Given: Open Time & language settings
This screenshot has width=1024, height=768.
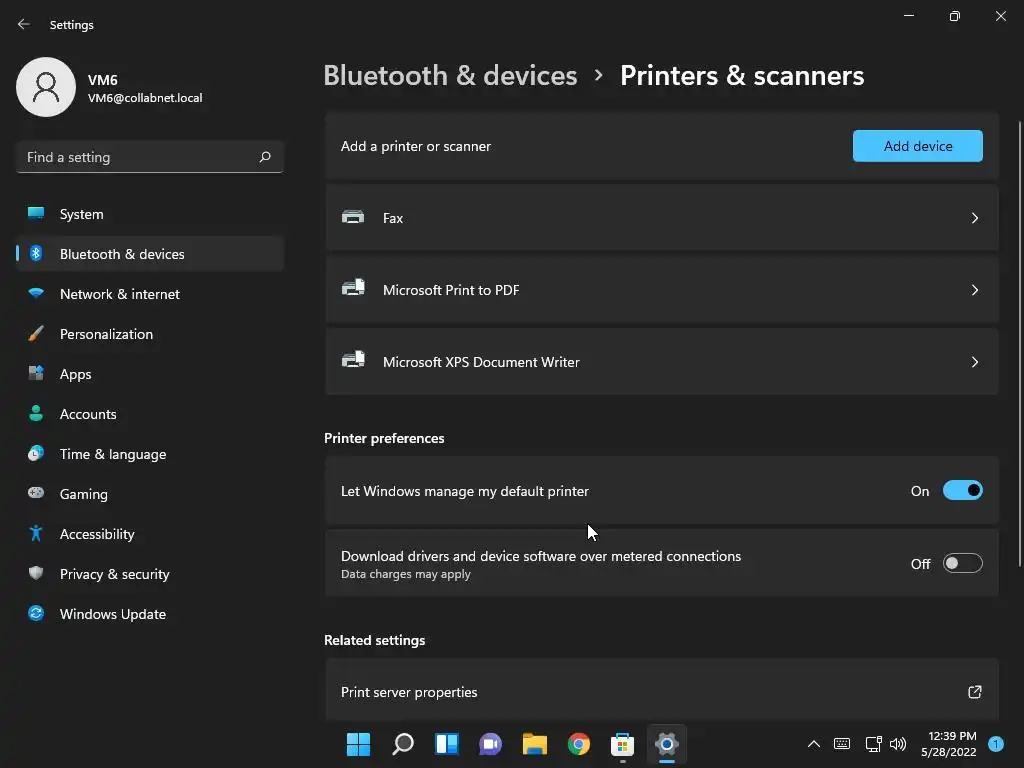Looking at the screenshot, I should coord(150,454).
